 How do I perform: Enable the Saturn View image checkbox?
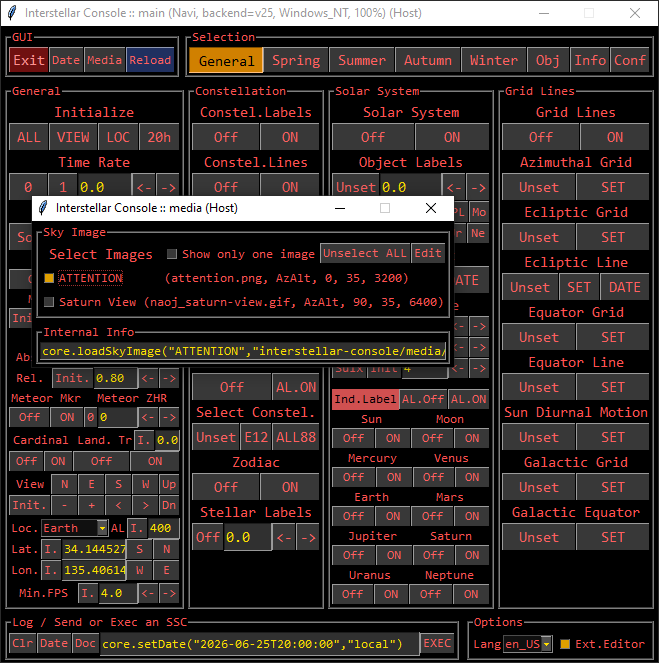point(49,302)
